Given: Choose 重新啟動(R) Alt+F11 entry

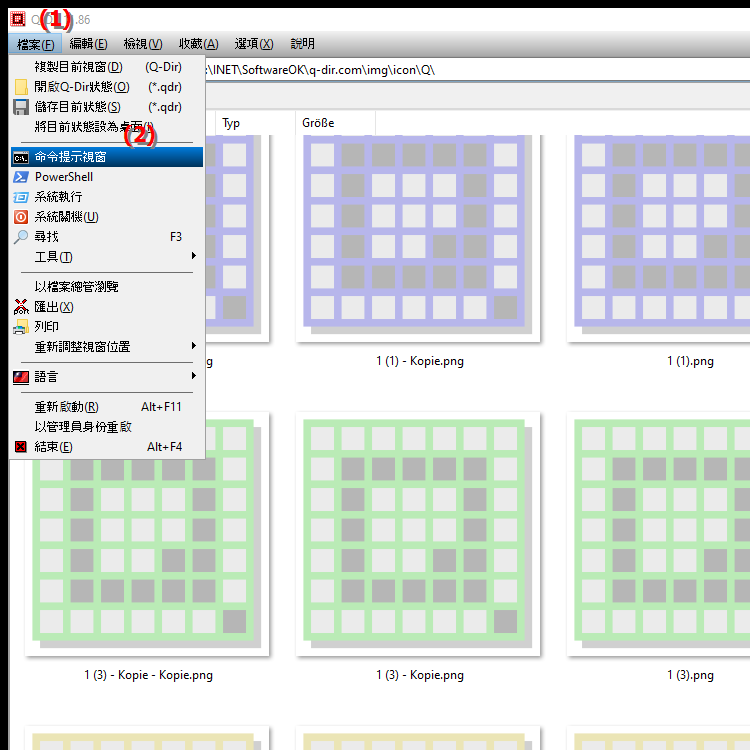Looking at the screenshot, I should [107, 407].
